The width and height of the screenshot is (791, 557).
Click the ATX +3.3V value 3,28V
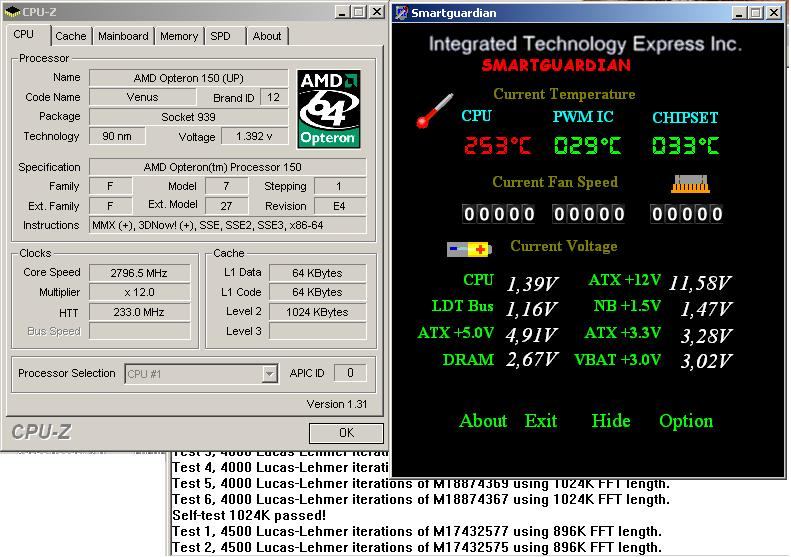706,336
